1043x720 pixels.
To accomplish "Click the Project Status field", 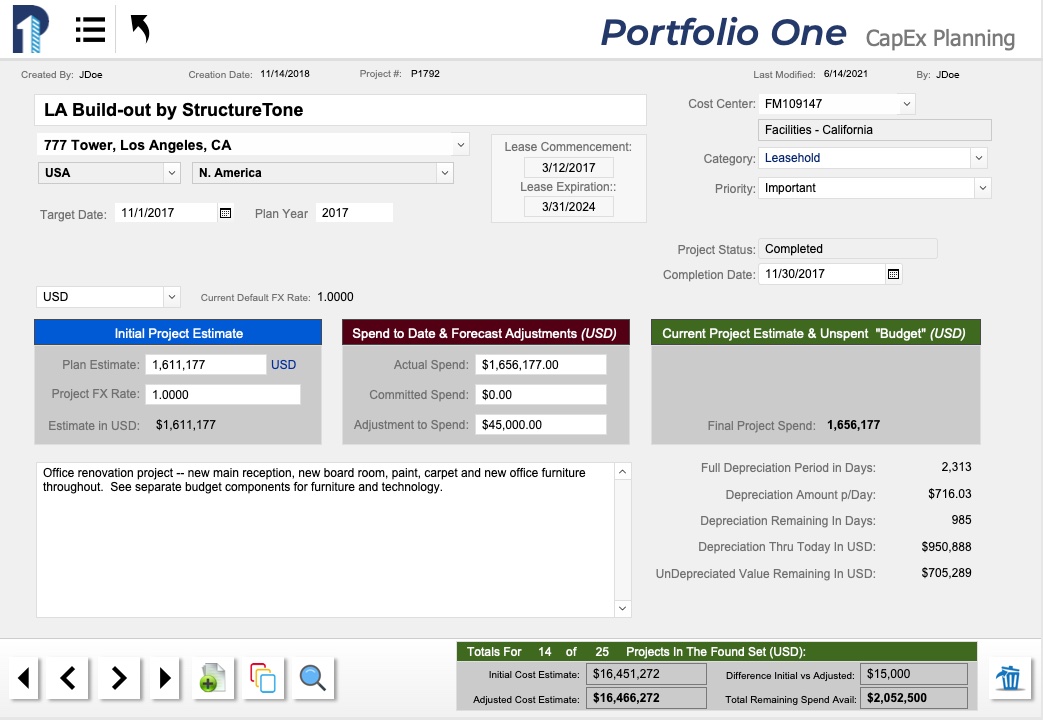I will 847,249.
